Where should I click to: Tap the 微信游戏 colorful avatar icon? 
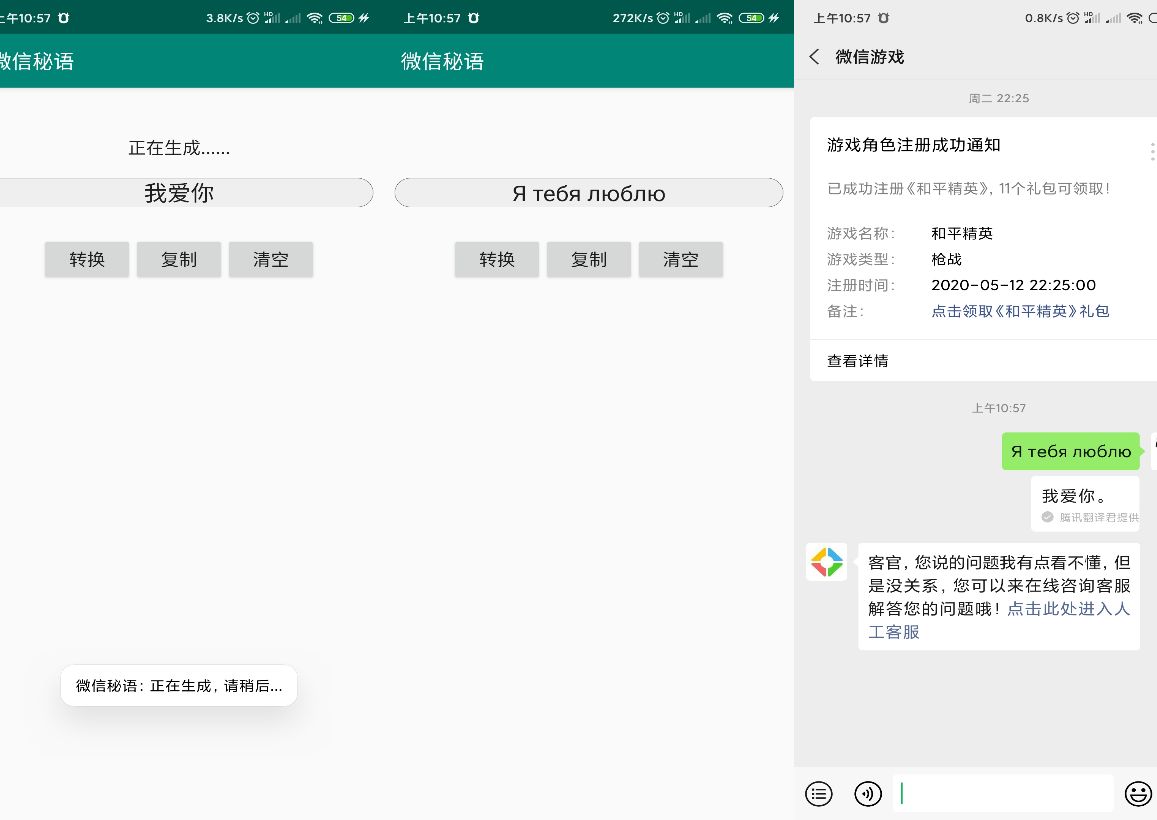click(x=827, y=562)
